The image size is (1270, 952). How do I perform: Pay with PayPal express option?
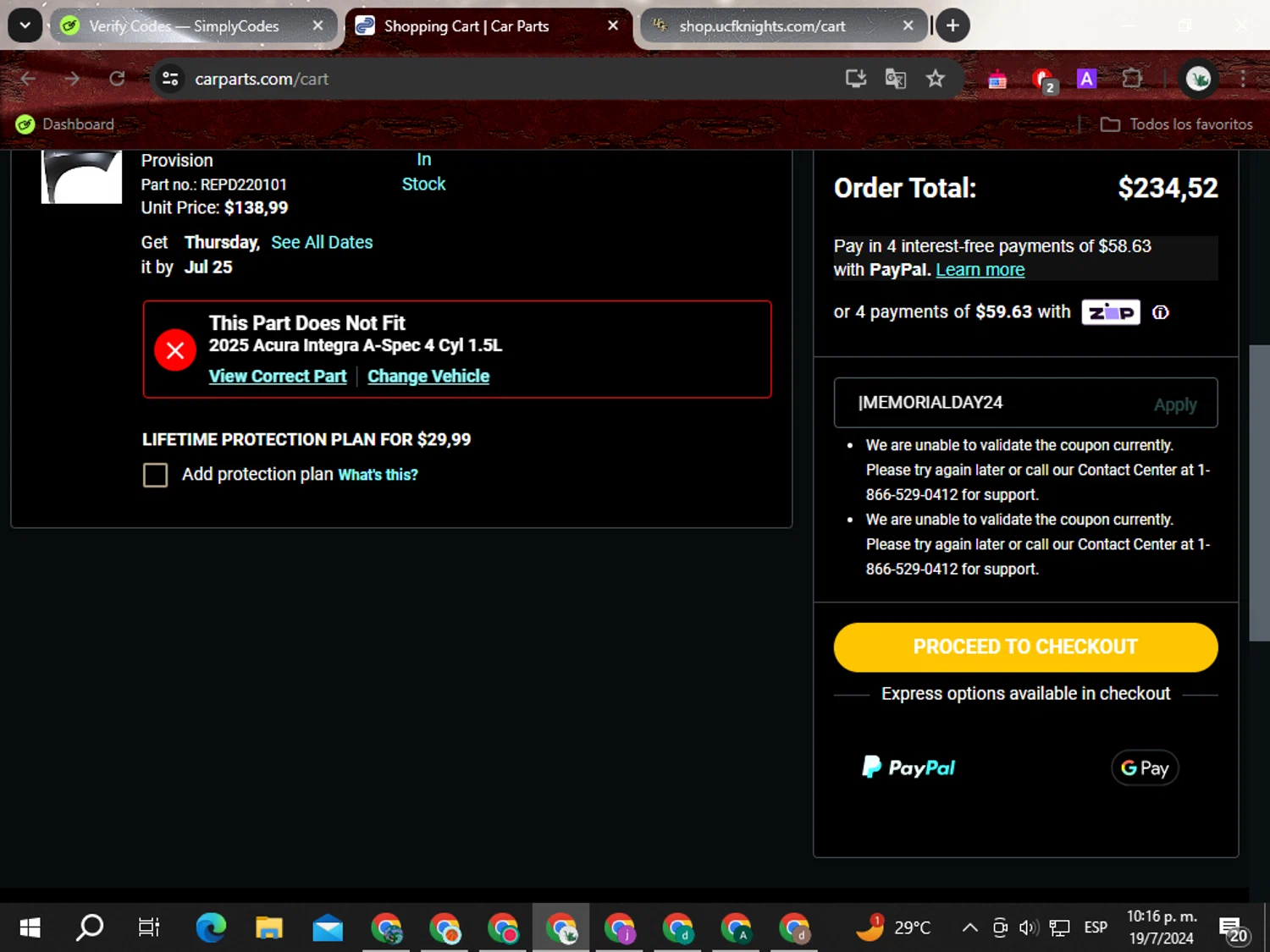[908, 768]
